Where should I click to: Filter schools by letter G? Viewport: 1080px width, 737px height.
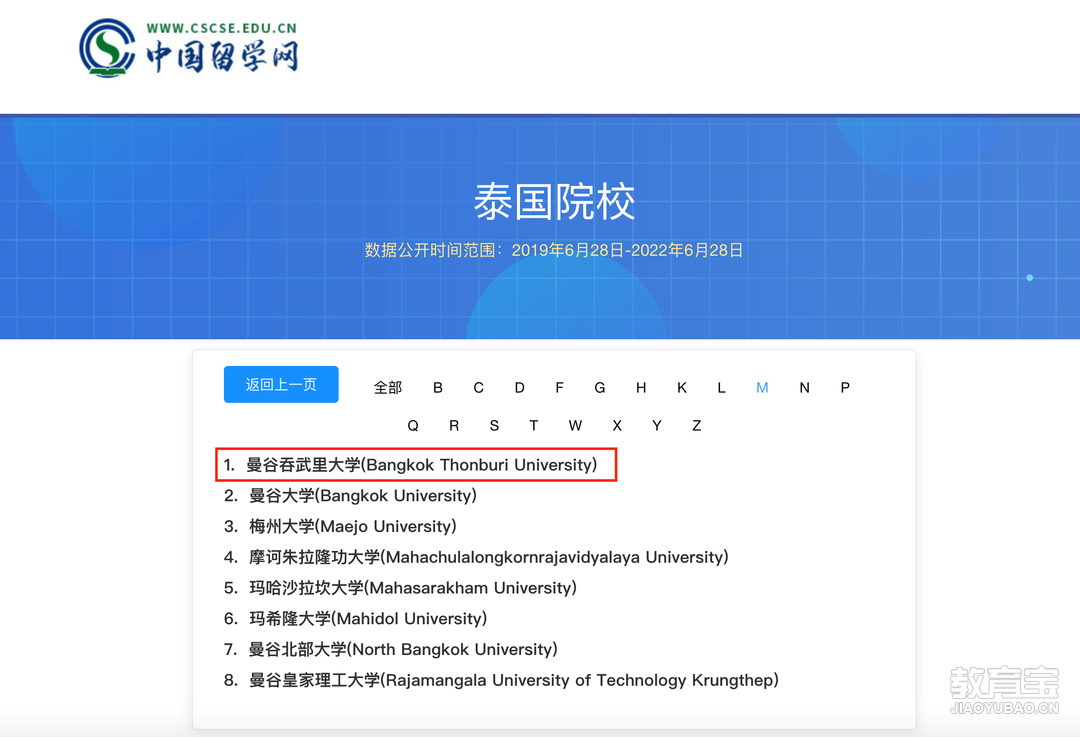tap(600, 388)
